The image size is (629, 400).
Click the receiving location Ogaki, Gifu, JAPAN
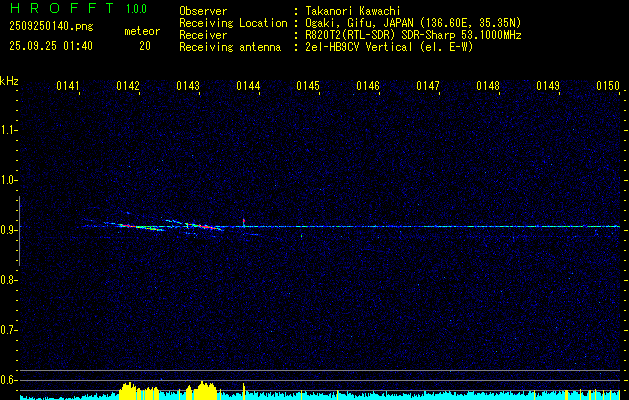[359, 23]
